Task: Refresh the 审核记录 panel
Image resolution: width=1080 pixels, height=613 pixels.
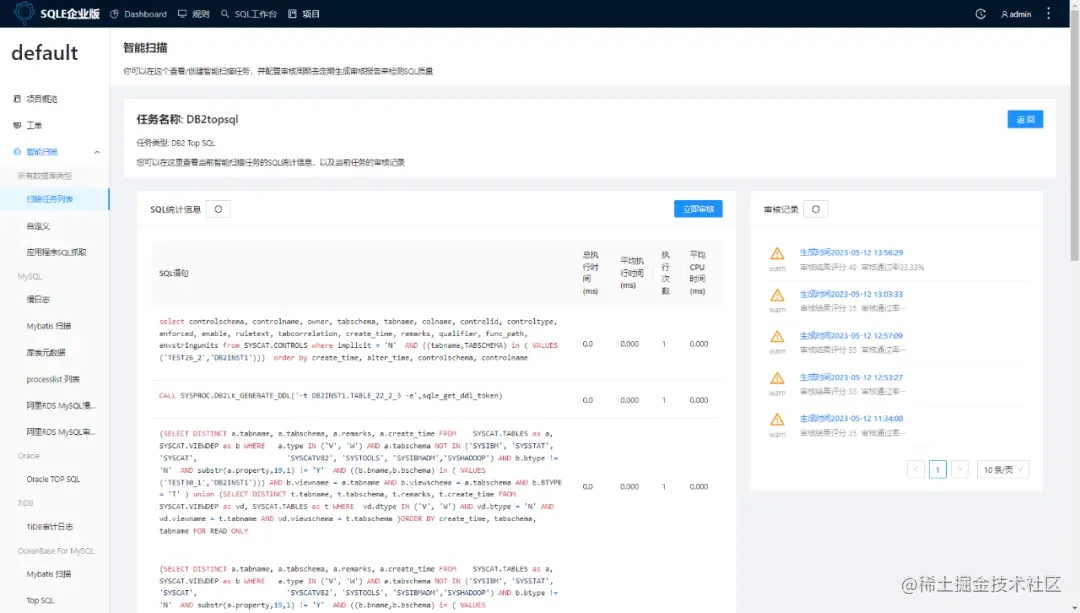Action: tap(816, 209)
